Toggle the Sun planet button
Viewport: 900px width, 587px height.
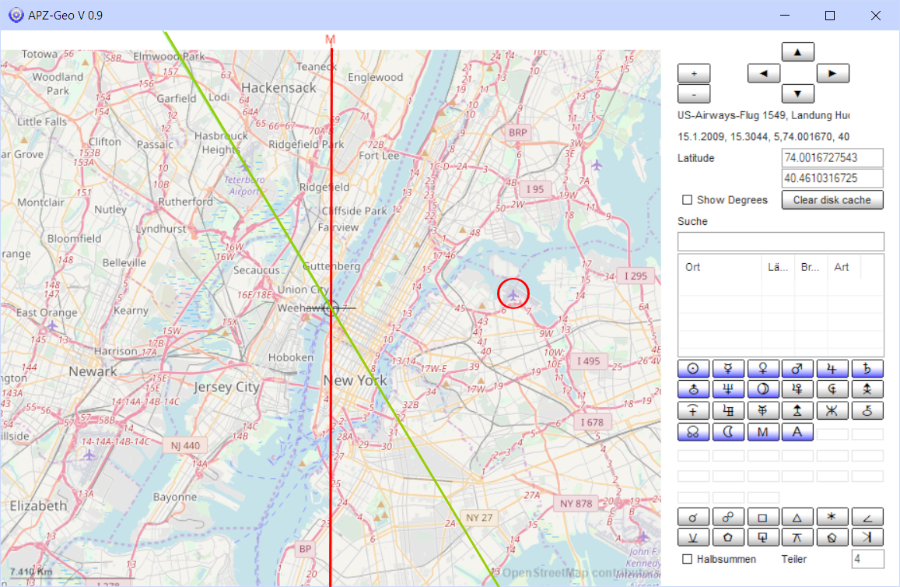[x=693, y=369]
